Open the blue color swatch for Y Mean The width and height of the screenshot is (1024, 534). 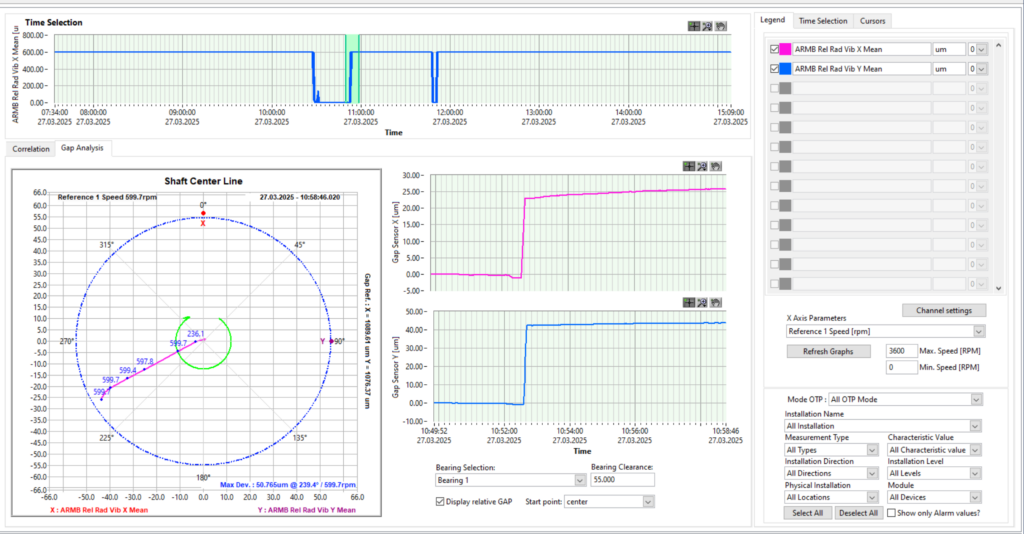pos(786,69)
